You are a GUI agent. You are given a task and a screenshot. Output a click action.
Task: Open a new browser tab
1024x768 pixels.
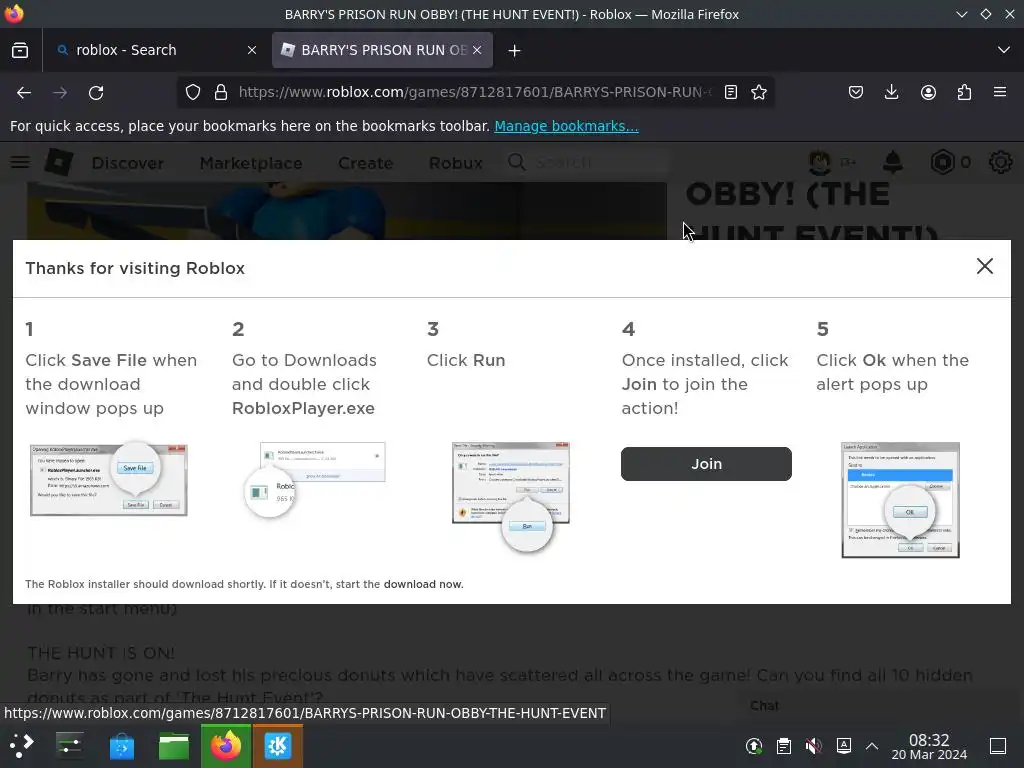click(x=515, y=50)
